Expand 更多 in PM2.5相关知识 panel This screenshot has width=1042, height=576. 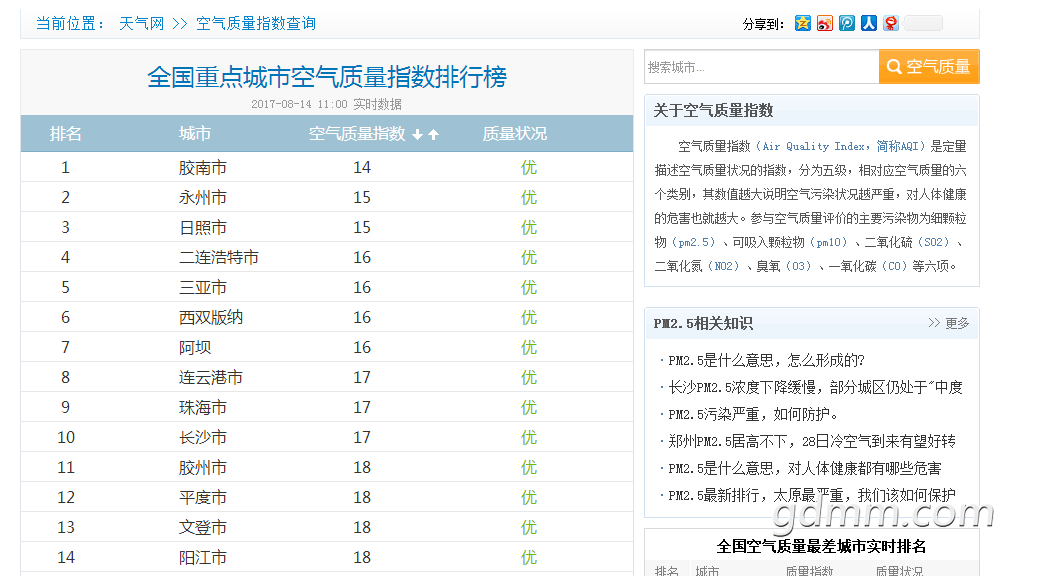pyautogui.click(x=949, y=323)
